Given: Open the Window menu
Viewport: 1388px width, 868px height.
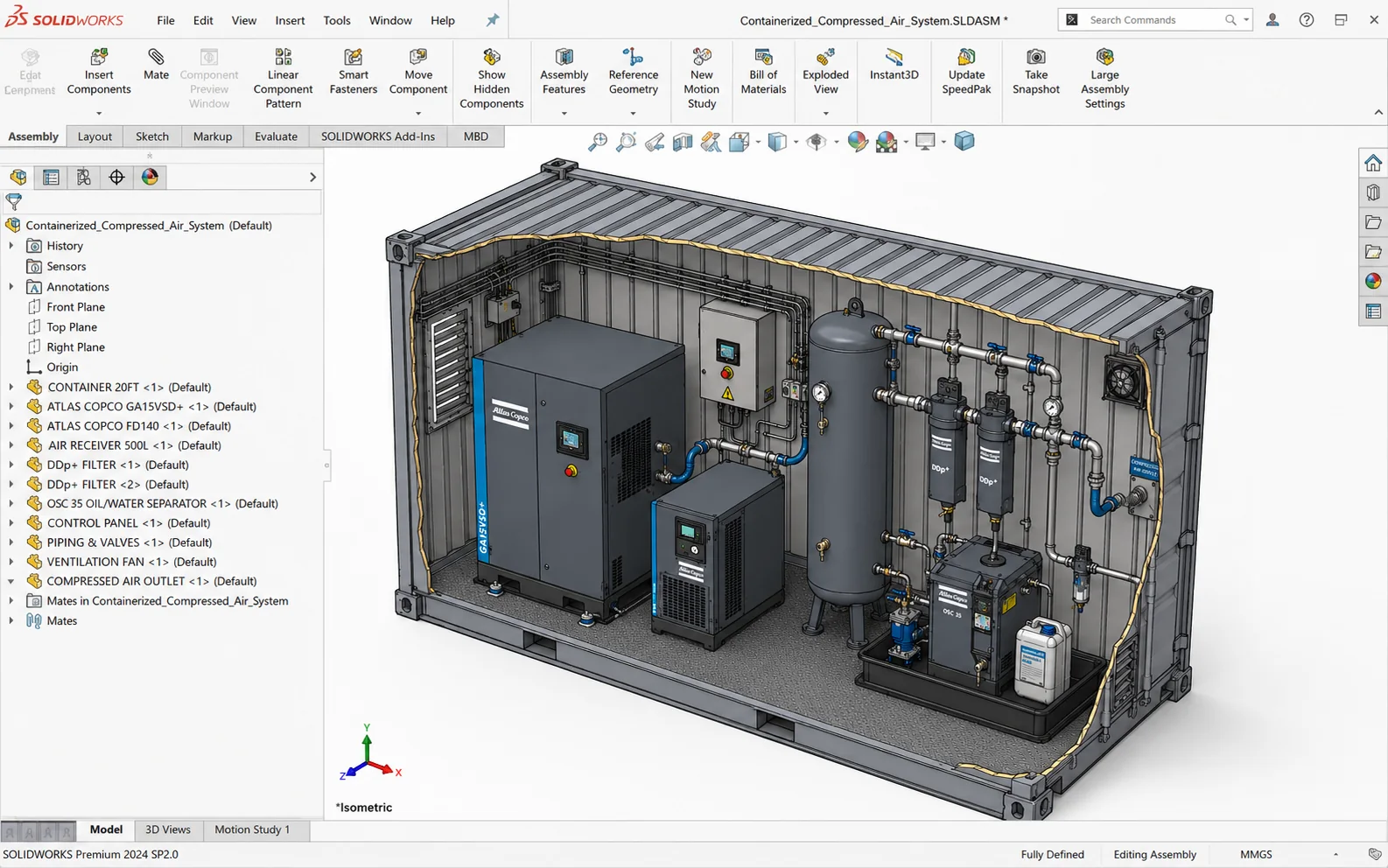Looking at the screenshot, I should [x=390, y=20].
